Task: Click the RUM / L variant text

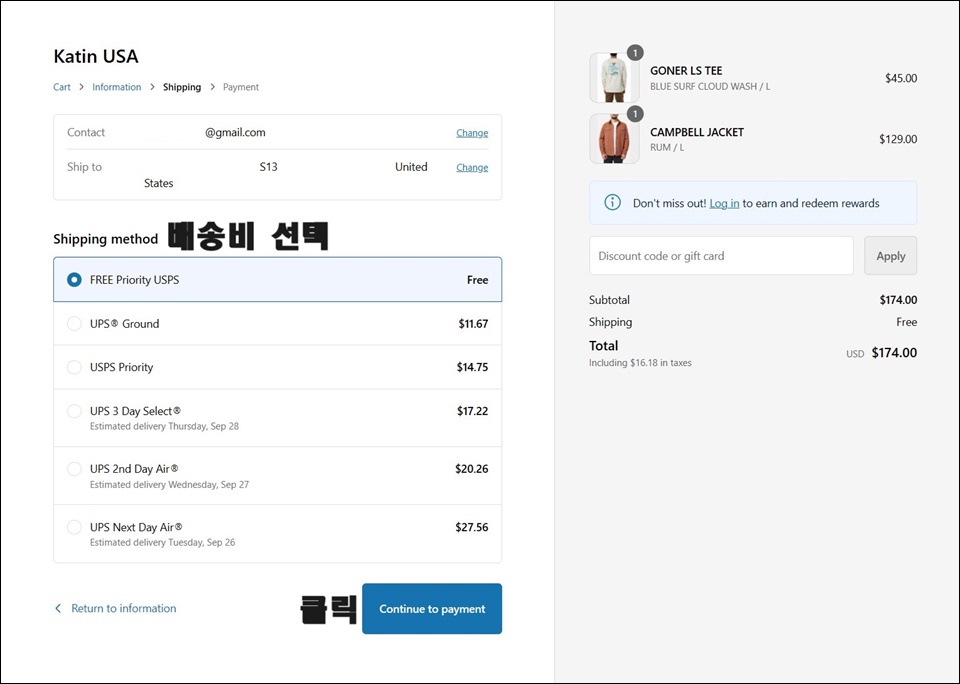Action: pos(667,148)
